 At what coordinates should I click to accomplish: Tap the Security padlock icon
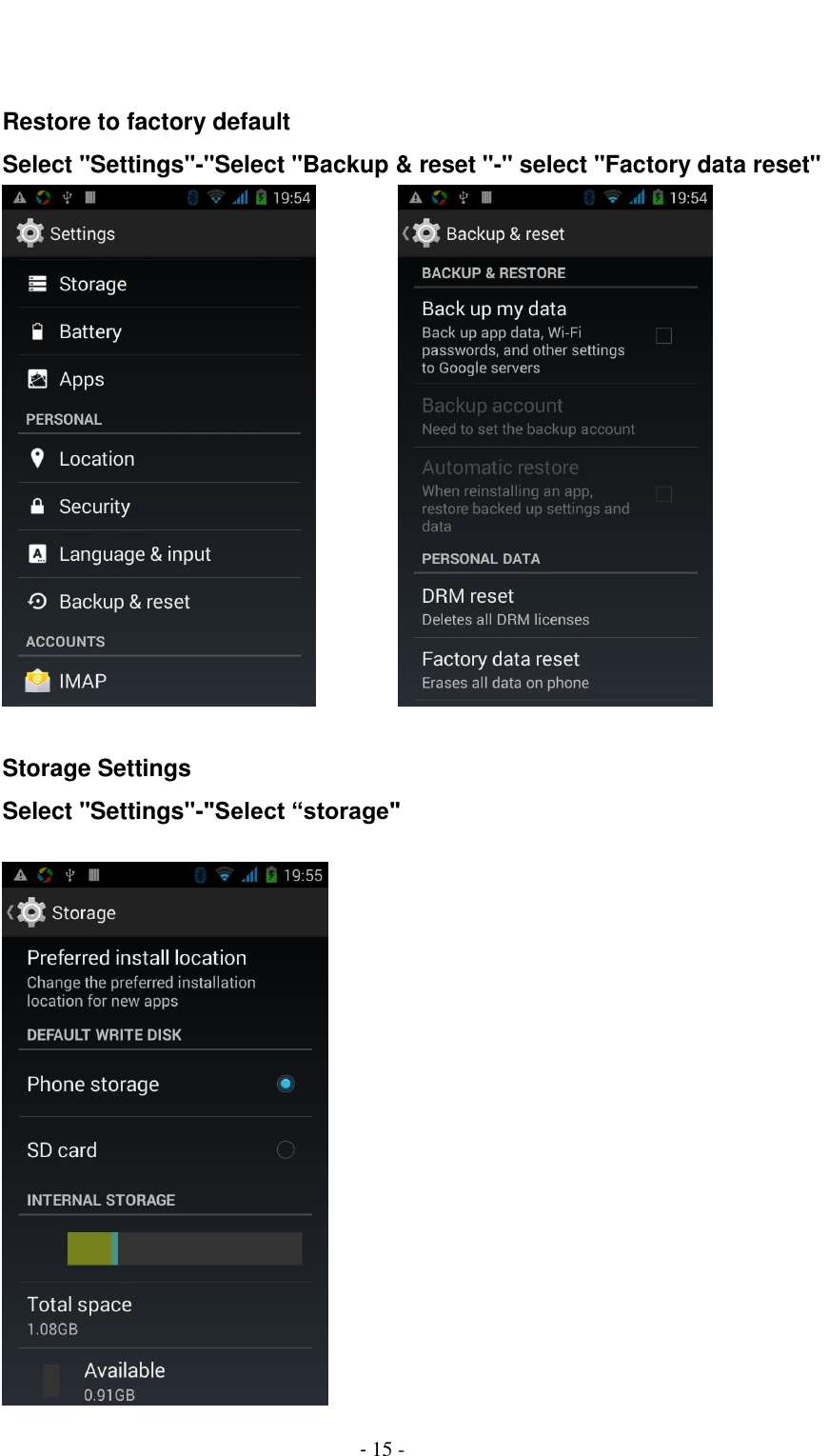tap(36, 506)
